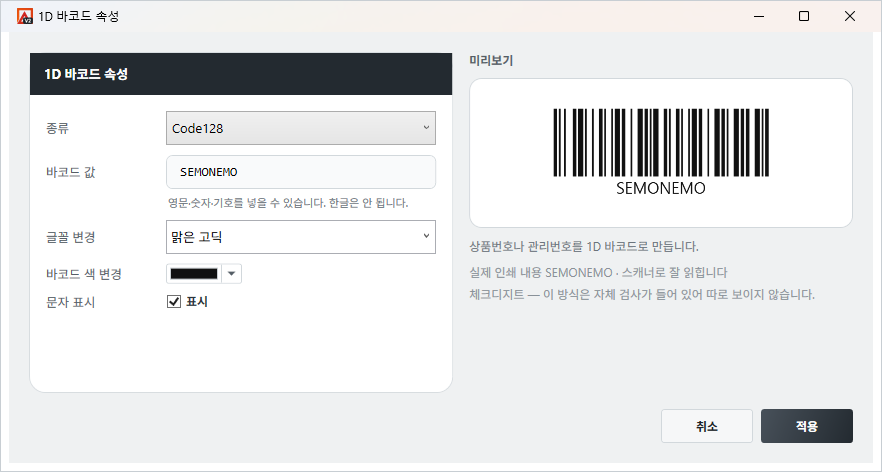Image resolution: width=882 pixels, height=472 pixels.
Task: Open the 종류 Code128 dropdown
Action: click(300, 128)
